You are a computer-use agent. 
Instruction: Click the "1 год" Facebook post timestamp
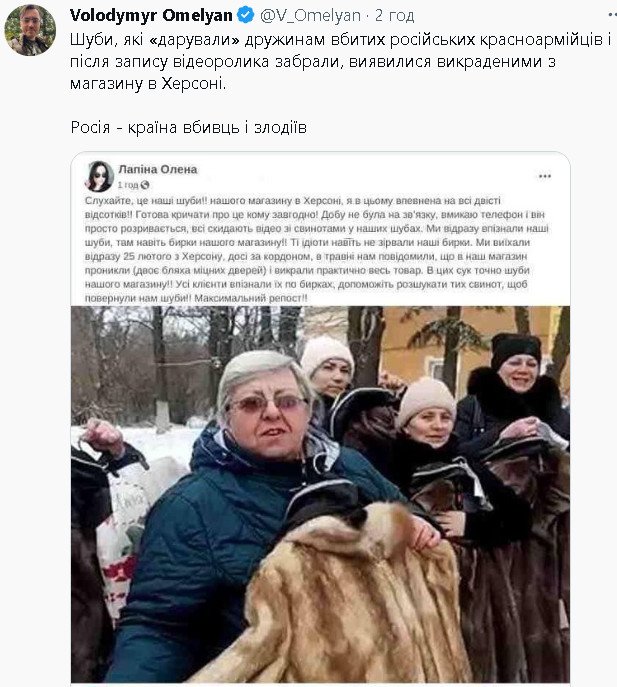tap(128, 185)
